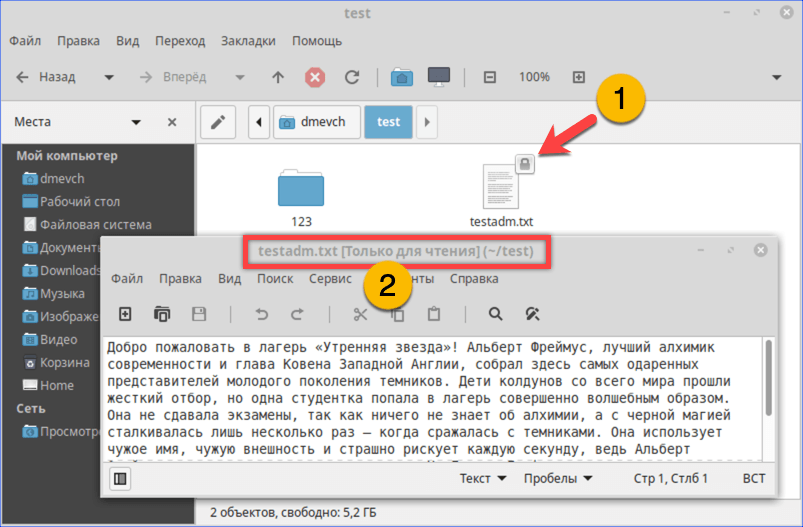Click the editor's vertical scrollbar
803x527 pixels.
769,379
